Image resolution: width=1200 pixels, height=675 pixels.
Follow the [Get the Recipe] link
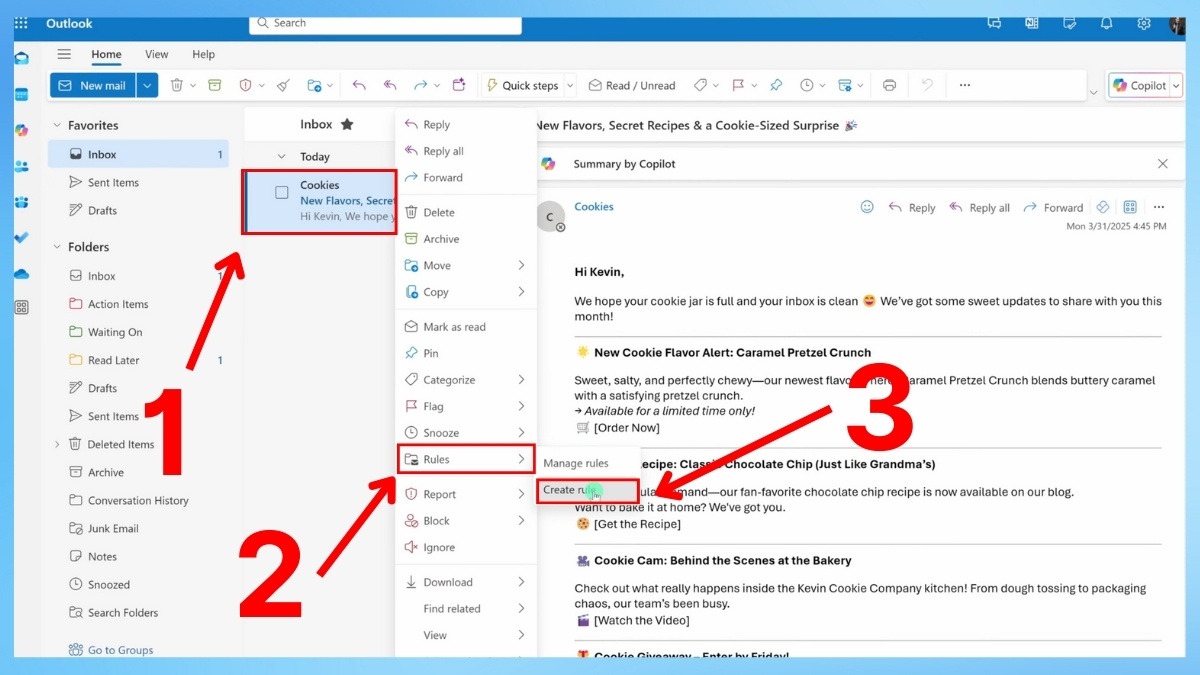click(x=637, y=524)
